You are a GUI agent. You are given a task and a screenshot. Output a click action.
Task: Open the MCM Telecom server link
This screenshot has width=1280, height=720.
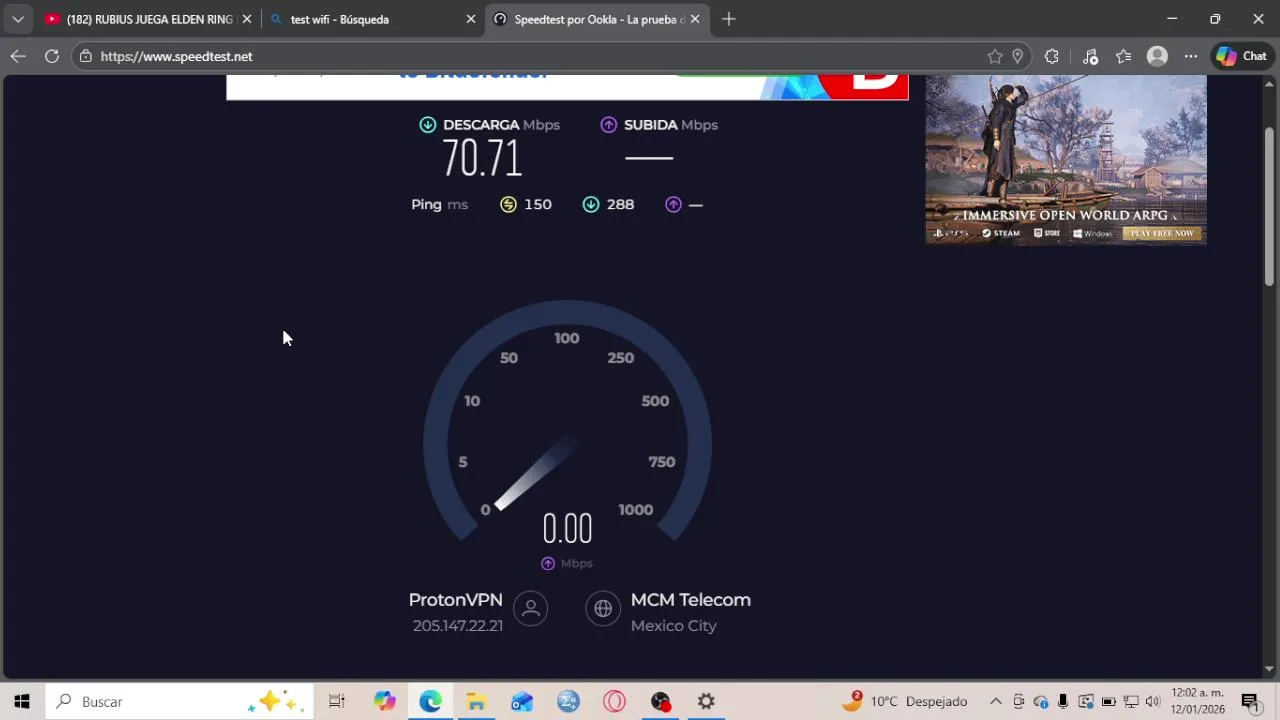(691, 600)
